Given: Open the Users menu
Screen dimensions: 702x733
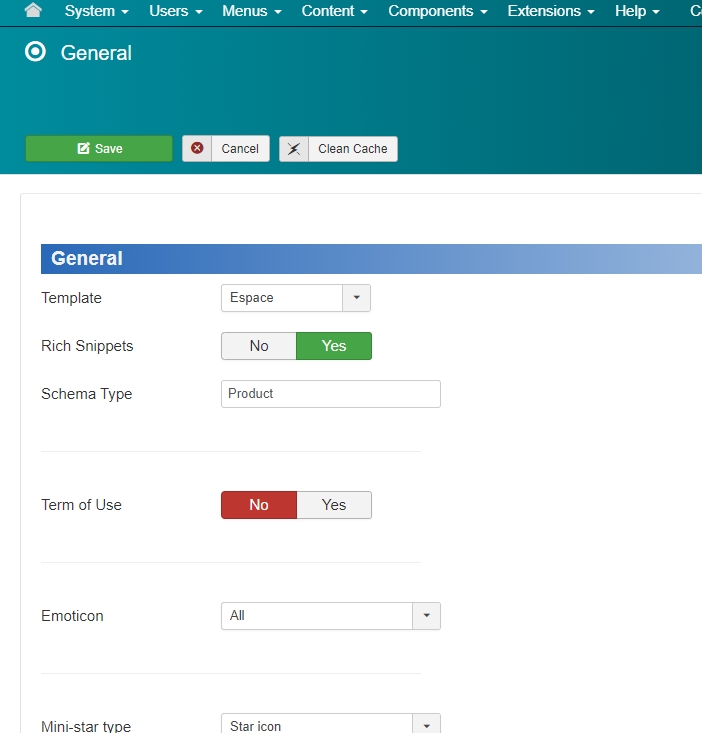Looking at the screenshot, I should [x=175, y=11].
